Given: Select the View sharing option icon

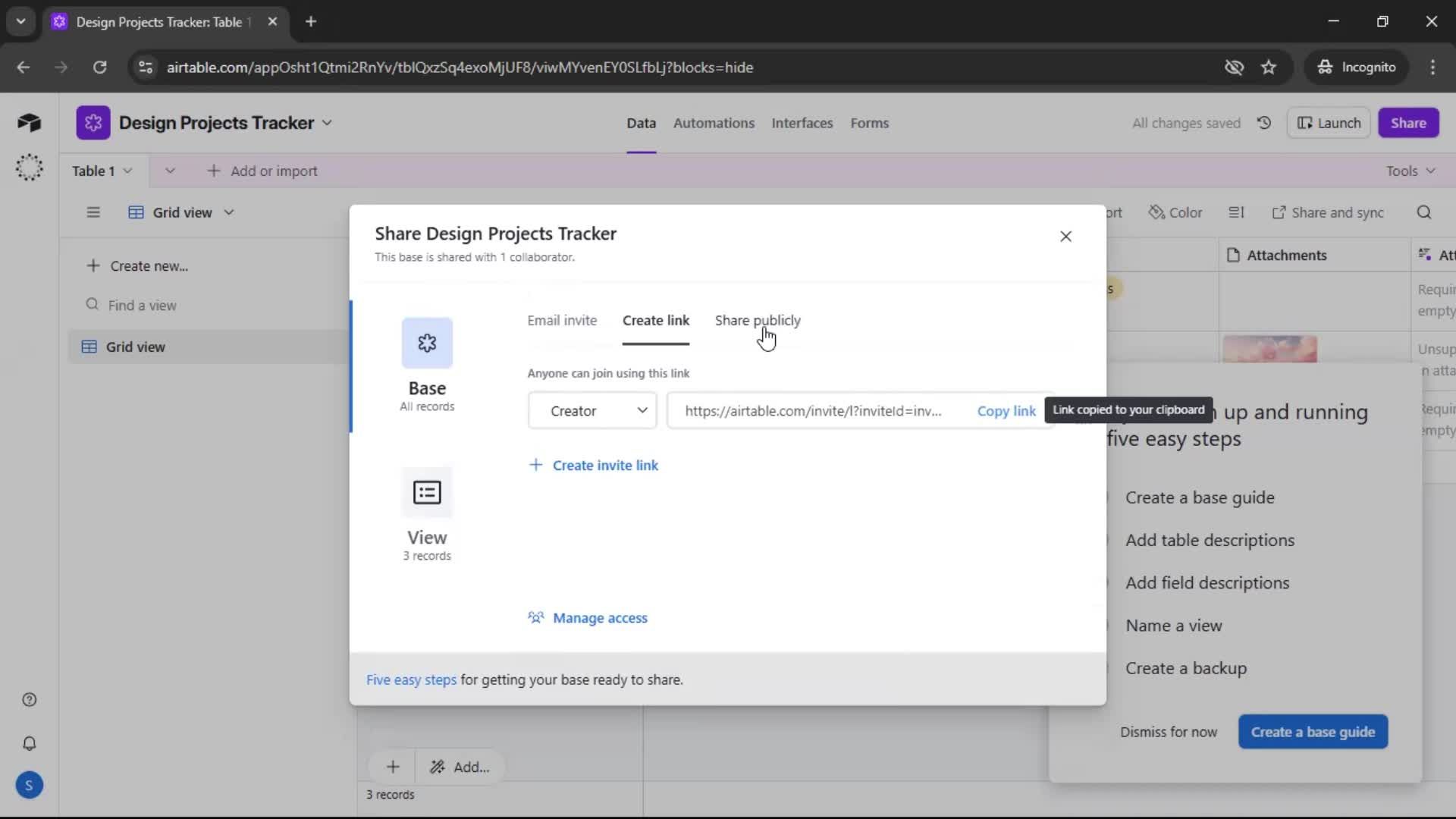Looking at the screenshot, I should (x=427, y=493).
